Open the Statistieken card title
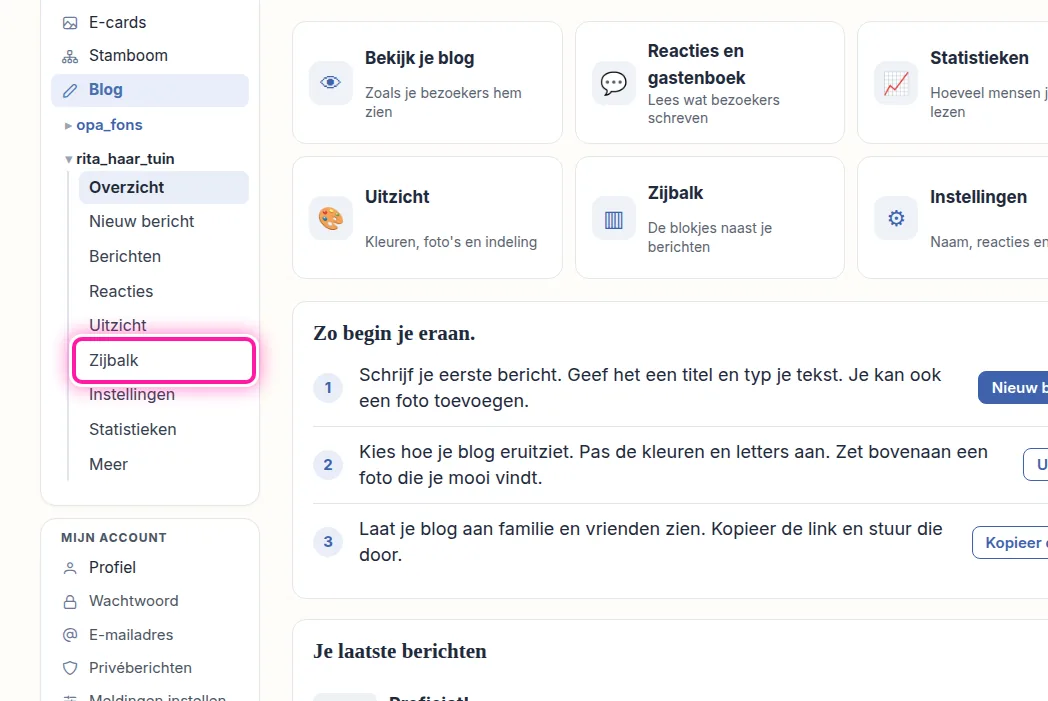 (x=979, y=58)
